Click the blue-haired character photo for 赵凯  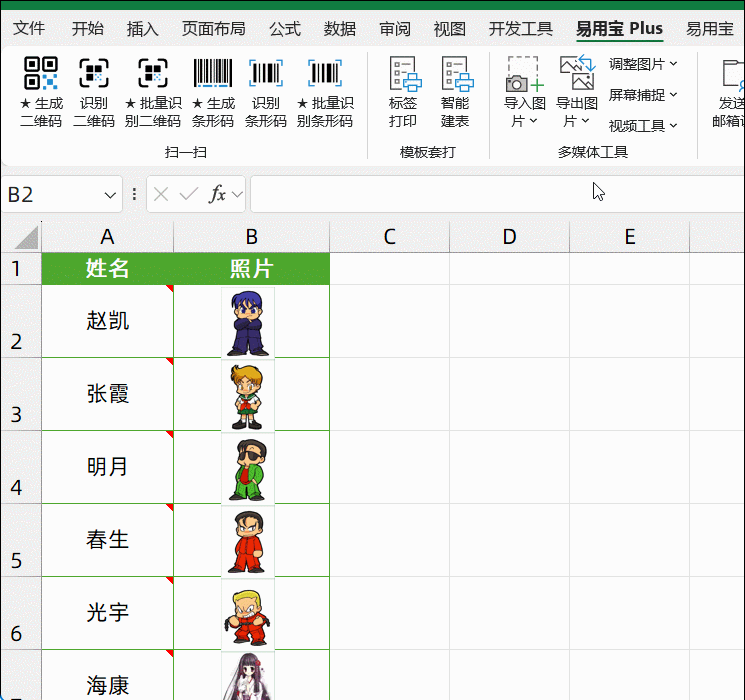[248, 322]
